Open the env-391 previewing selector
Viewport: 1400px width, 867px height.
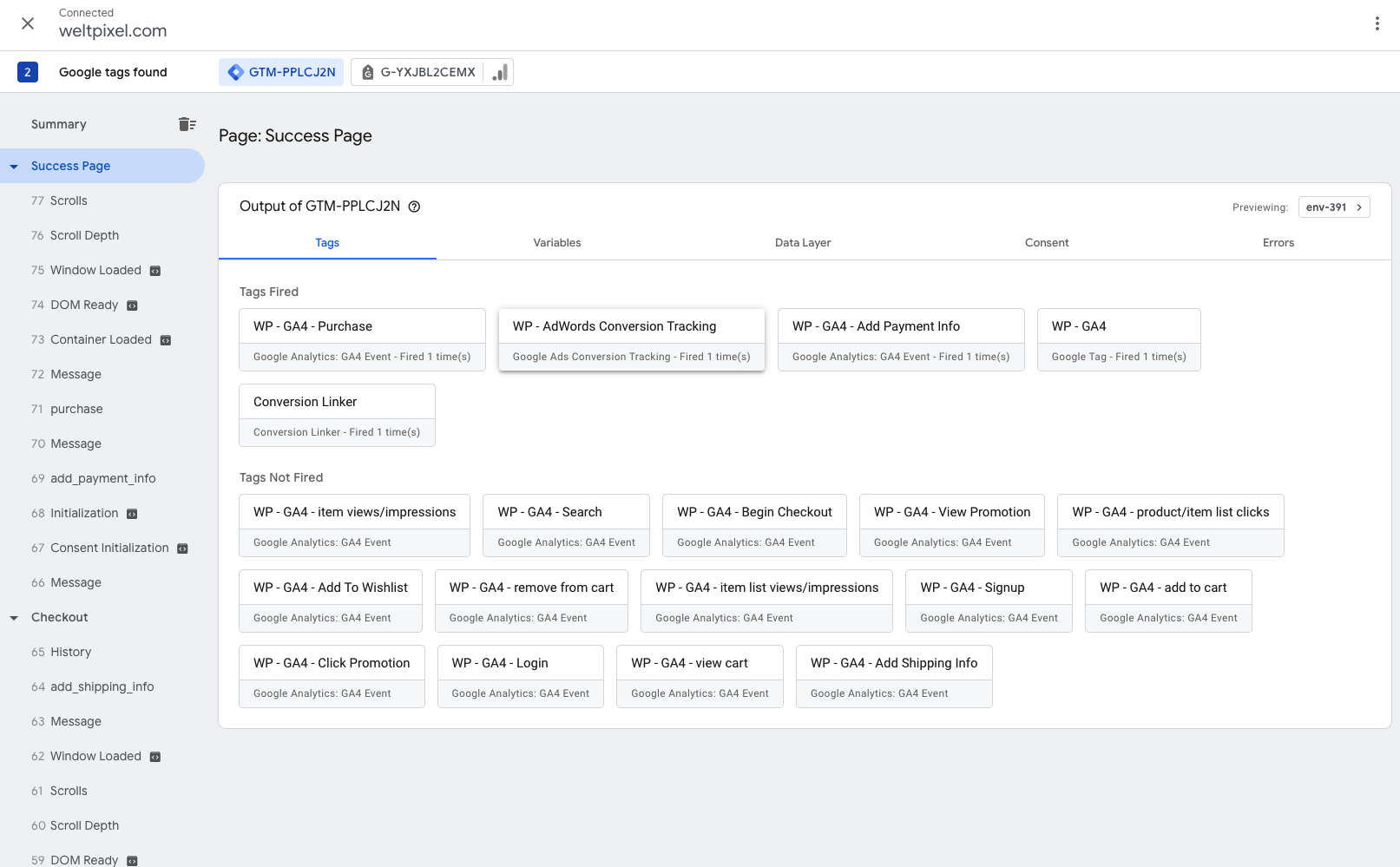(1334, 207)
